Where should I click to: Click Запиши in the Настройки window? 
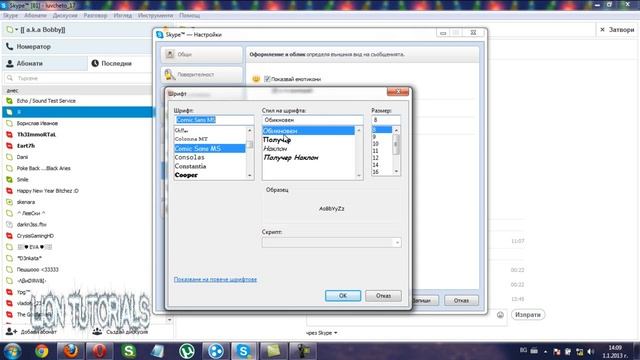(x=422, y=300)
